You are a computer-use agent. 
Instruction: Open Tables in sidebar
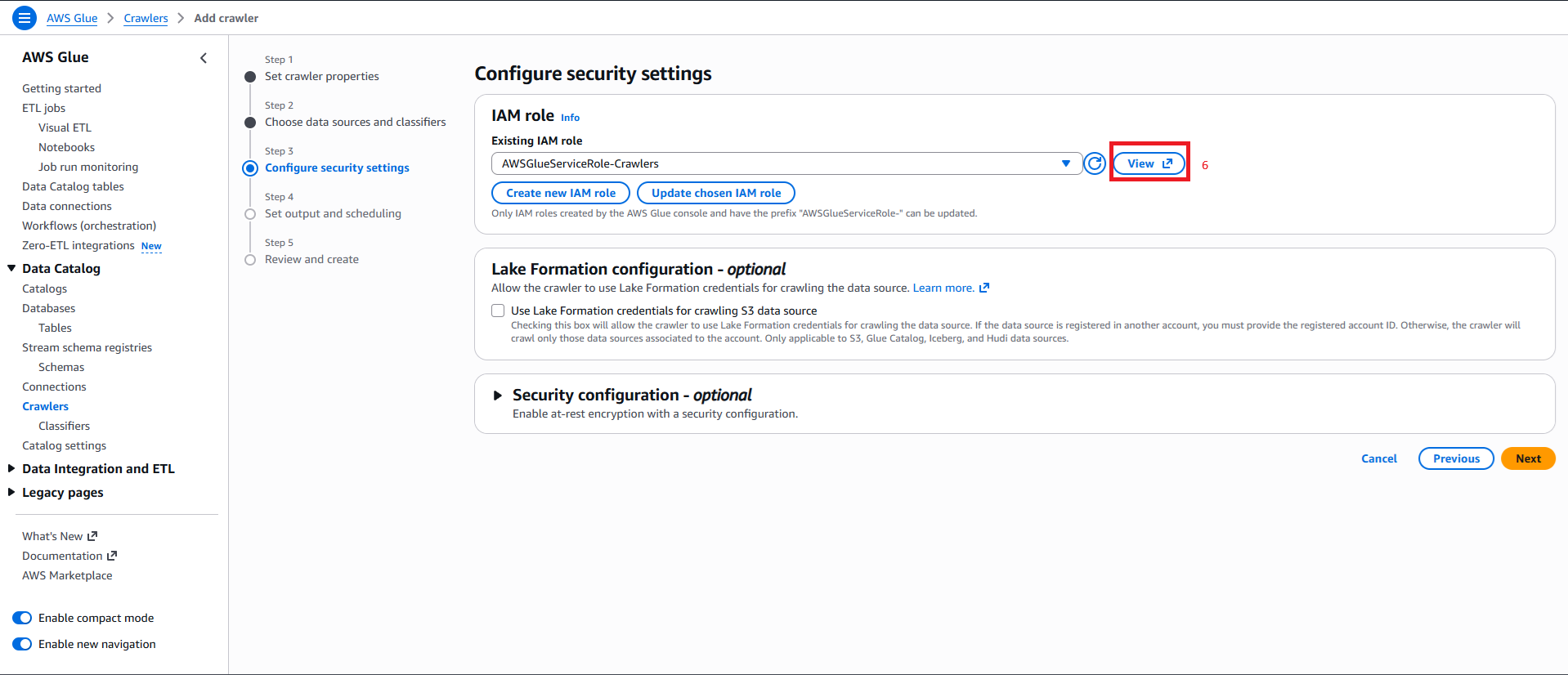[55, 328]
